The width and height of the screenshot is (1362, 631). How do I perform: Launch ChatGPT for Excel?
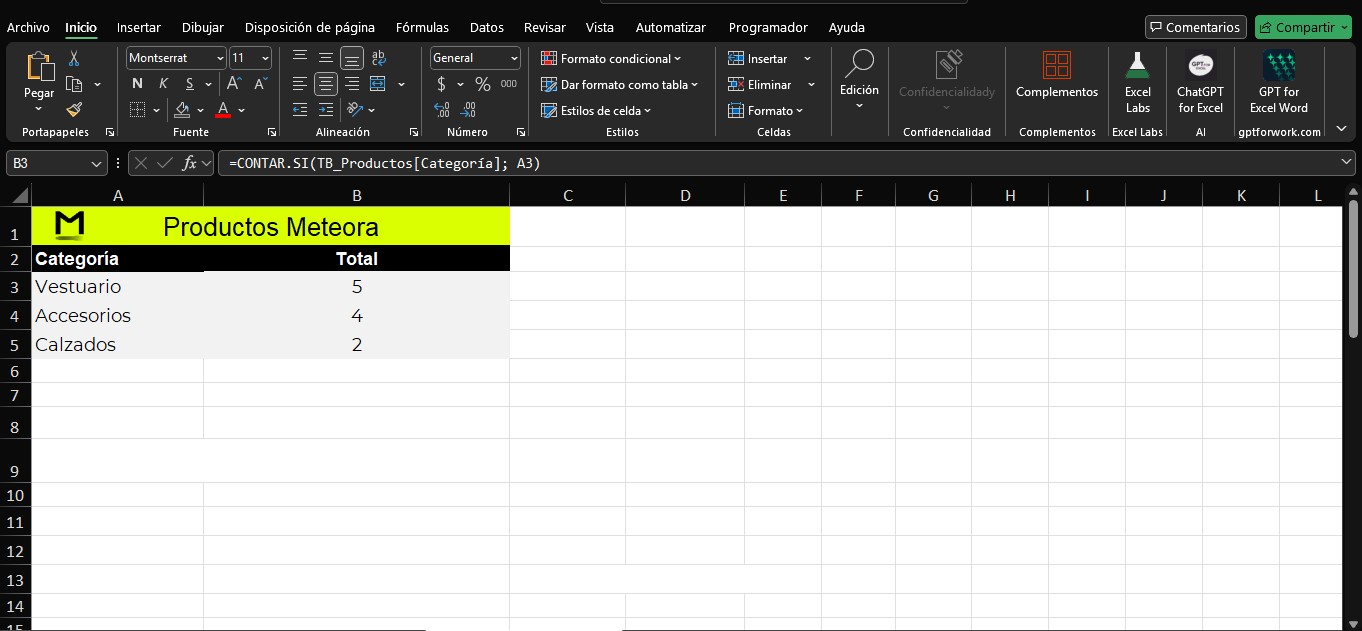tap(1200, 83)
